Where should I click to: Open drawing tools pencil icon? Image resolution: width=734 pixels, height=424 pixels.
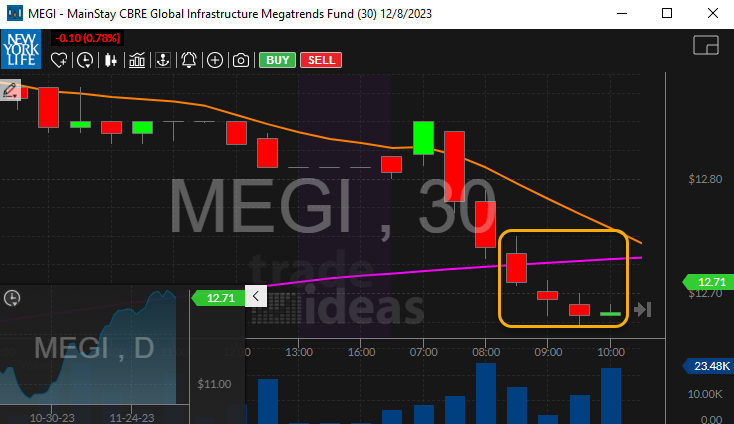click(x=10, y=90)
